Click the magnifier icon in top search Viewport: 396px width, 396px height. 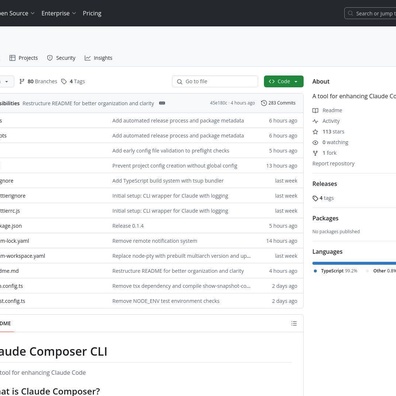coord(350,13)
